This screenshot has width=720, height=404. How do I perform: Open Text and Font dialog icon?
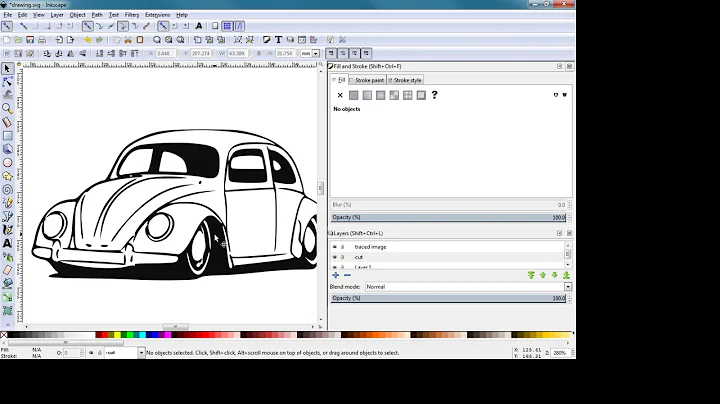pos(278,40)
